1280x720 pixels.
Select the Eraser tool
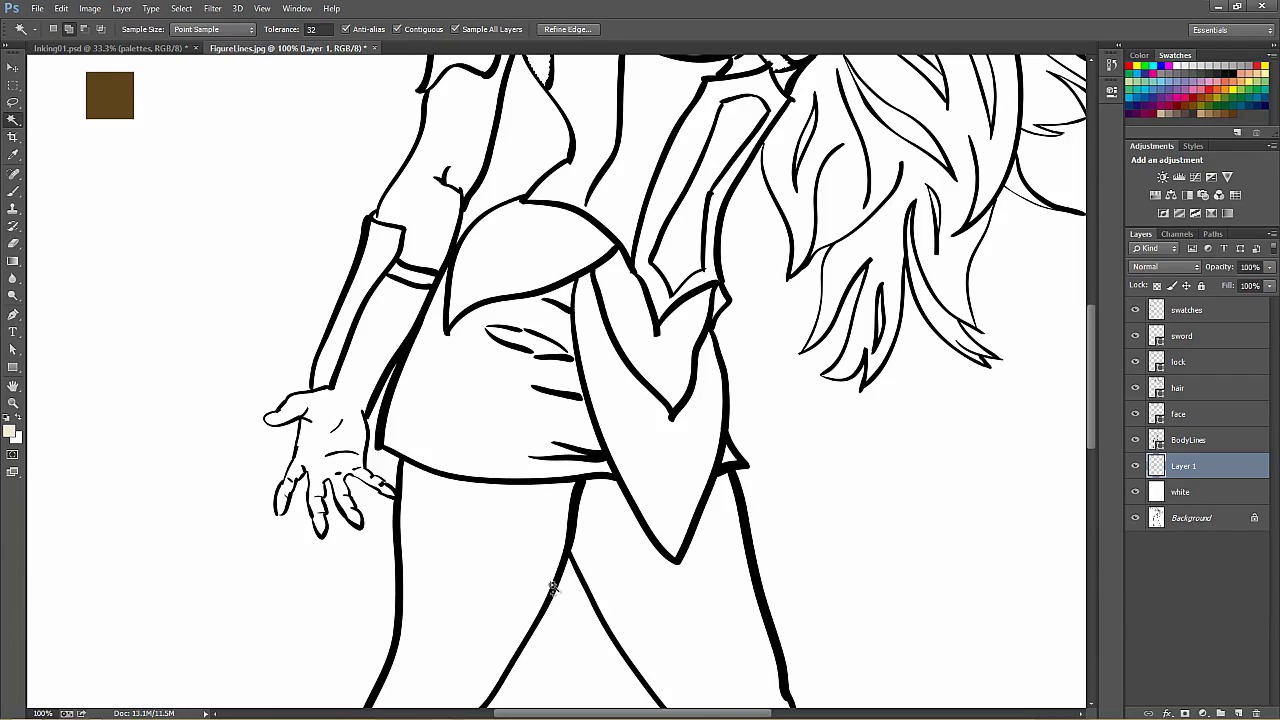(x=13, y=245)
